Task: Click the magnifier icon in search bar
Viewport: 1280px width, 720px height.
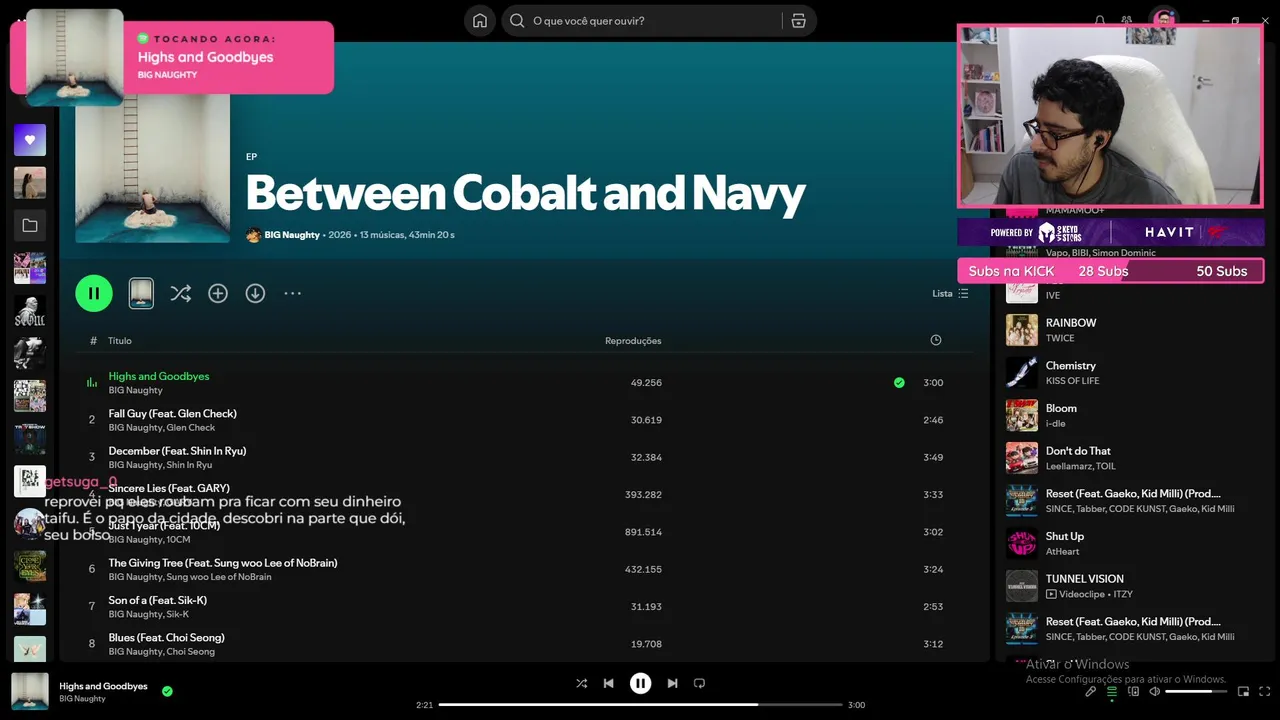Action: [x=517, y=21]
